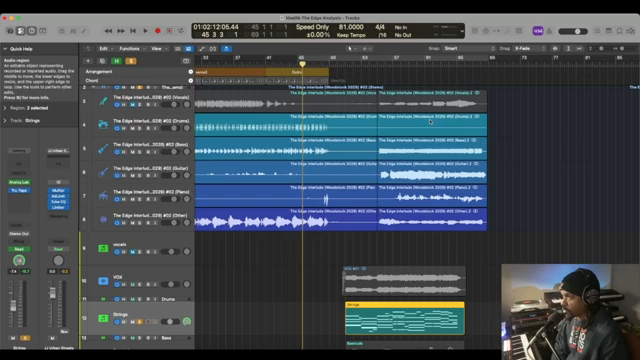Click the red Record button
Image resolution: width=640 pixels, height=360 pixels.
[158, 31]
